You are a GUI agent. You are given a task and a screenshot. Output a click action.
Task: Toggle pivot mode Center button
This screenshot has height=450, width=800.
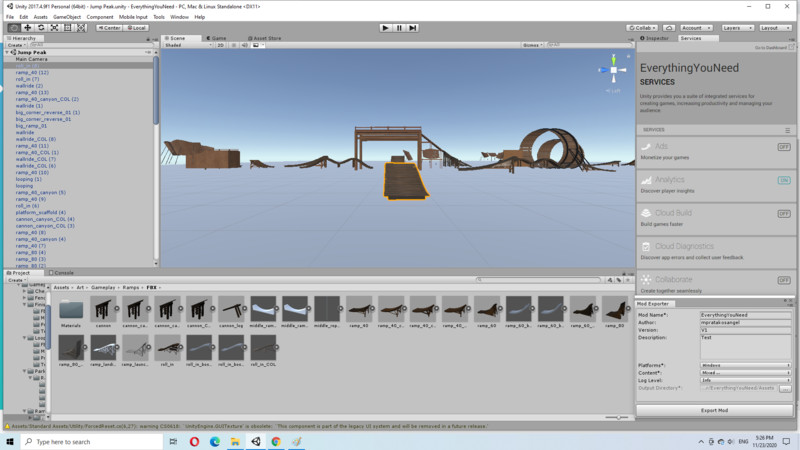[x=109, y=28]
